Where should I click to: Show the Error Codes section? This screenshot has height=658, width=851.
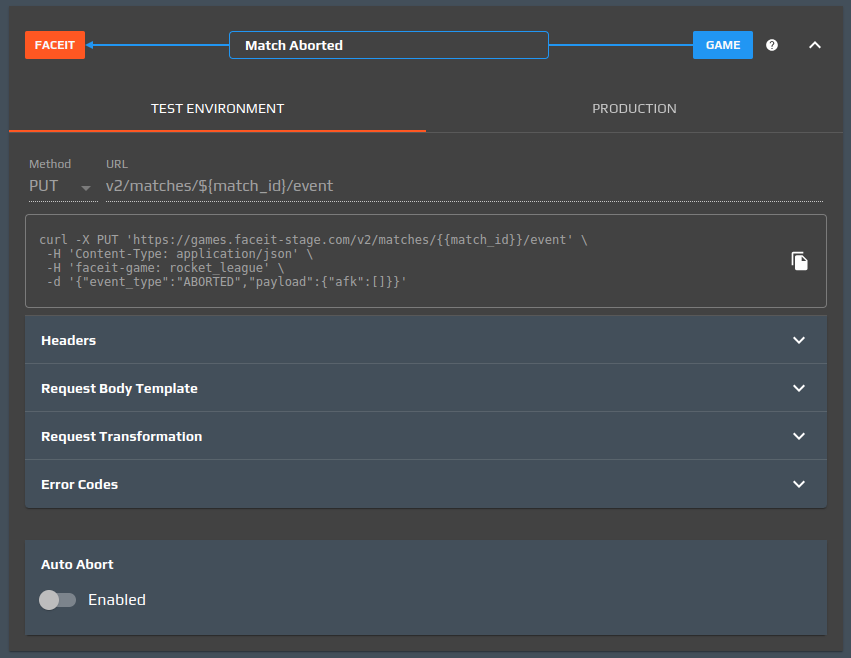[79, 484]
